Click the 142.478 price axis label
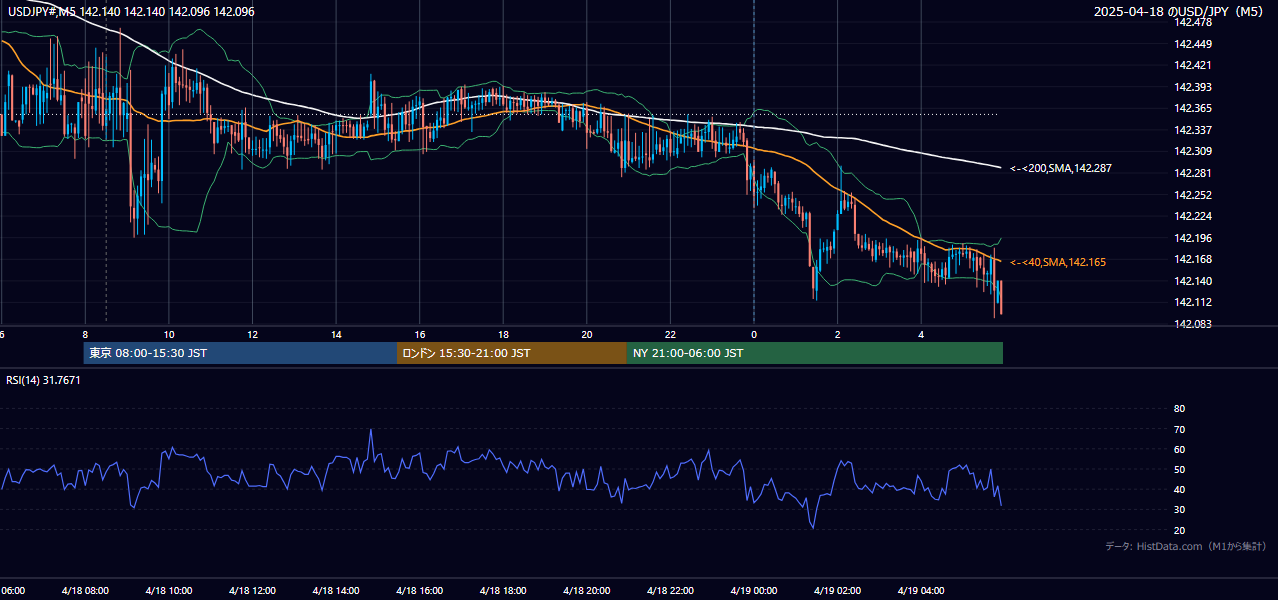The image size is (1278, 600). [1195, 22]
